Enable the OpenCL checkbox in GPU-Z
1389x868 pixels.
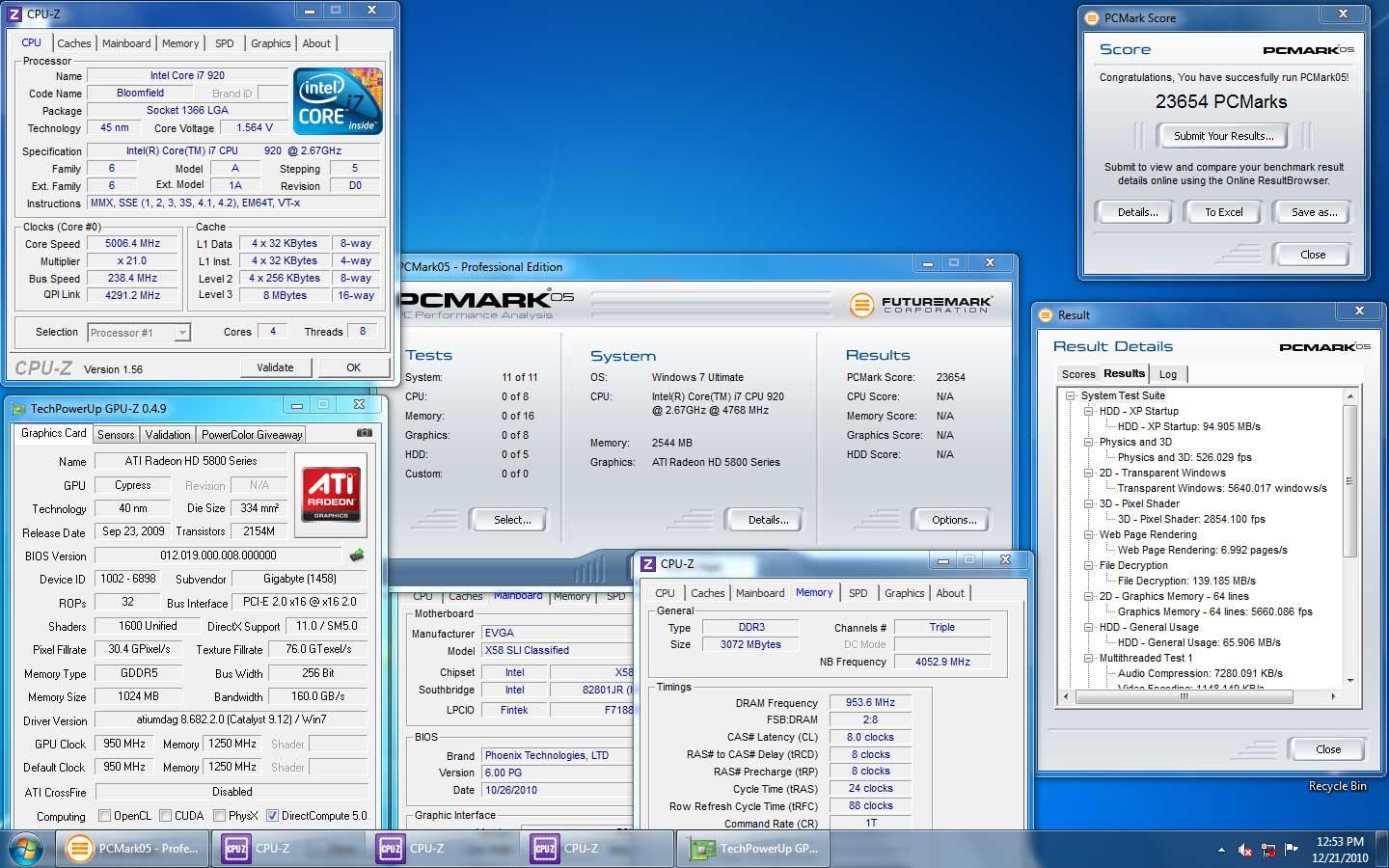click(x=105, y=816)
